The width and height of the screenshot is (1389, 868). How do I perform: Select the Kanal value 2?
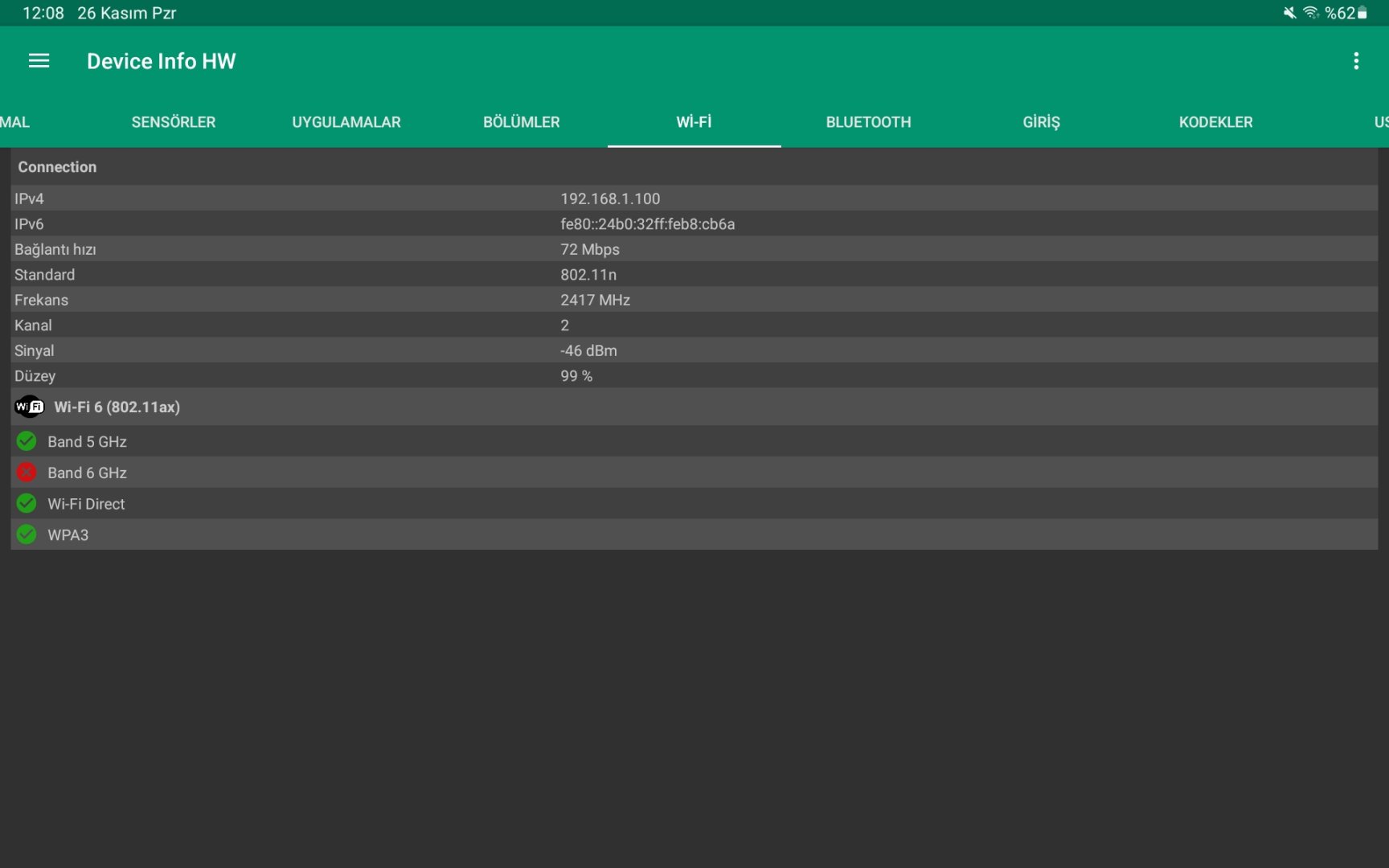pyautogui.click(x=565, y=325)
